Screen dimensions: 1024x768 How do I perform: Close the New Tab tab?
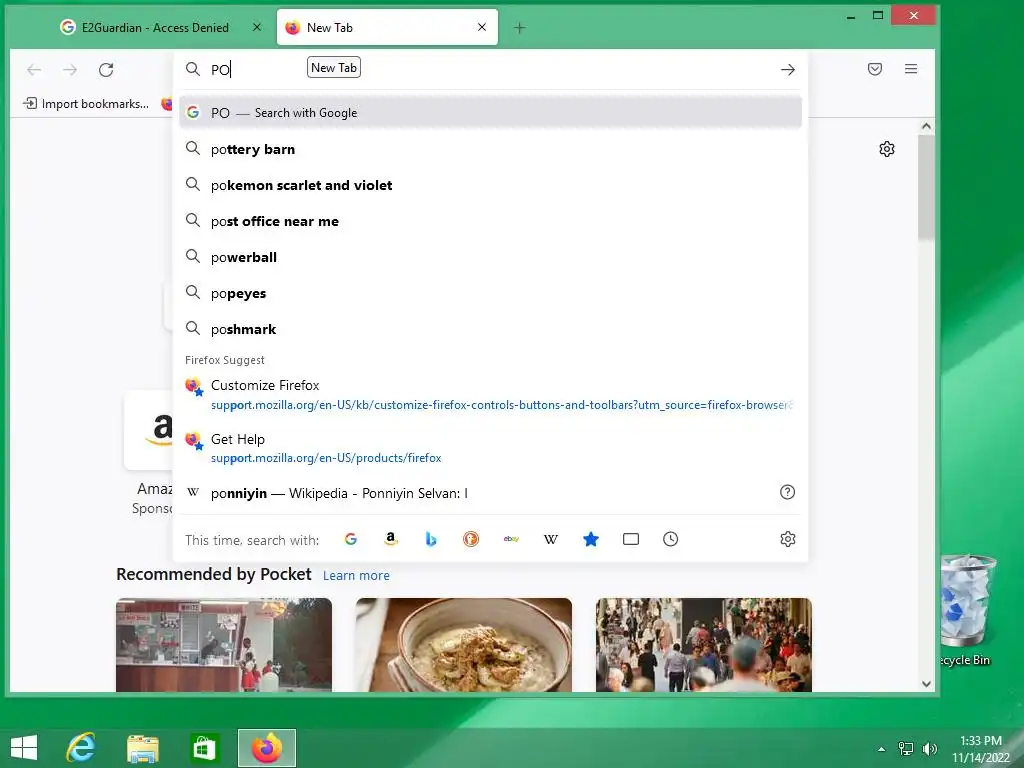click(x=482, y=27)
